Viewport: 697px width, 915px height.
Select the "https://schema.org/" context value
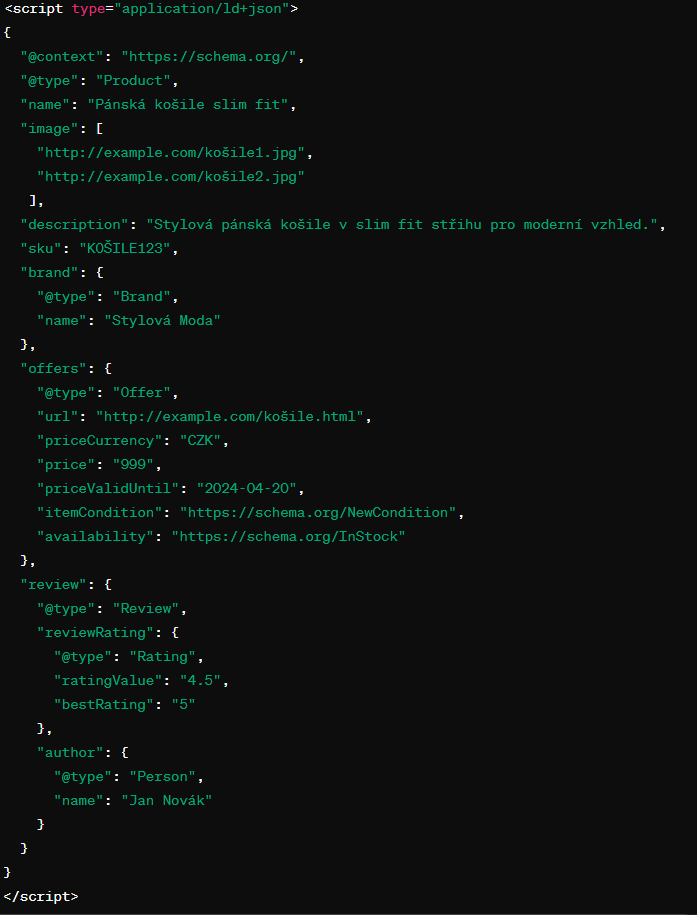213,57
